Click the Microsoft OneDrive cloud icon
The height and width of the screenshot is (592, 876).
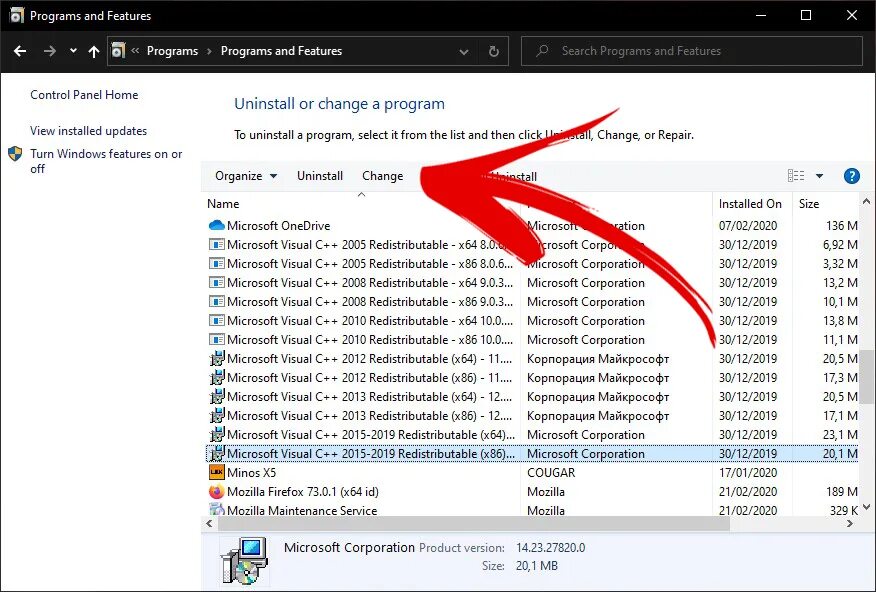point(216,225)
